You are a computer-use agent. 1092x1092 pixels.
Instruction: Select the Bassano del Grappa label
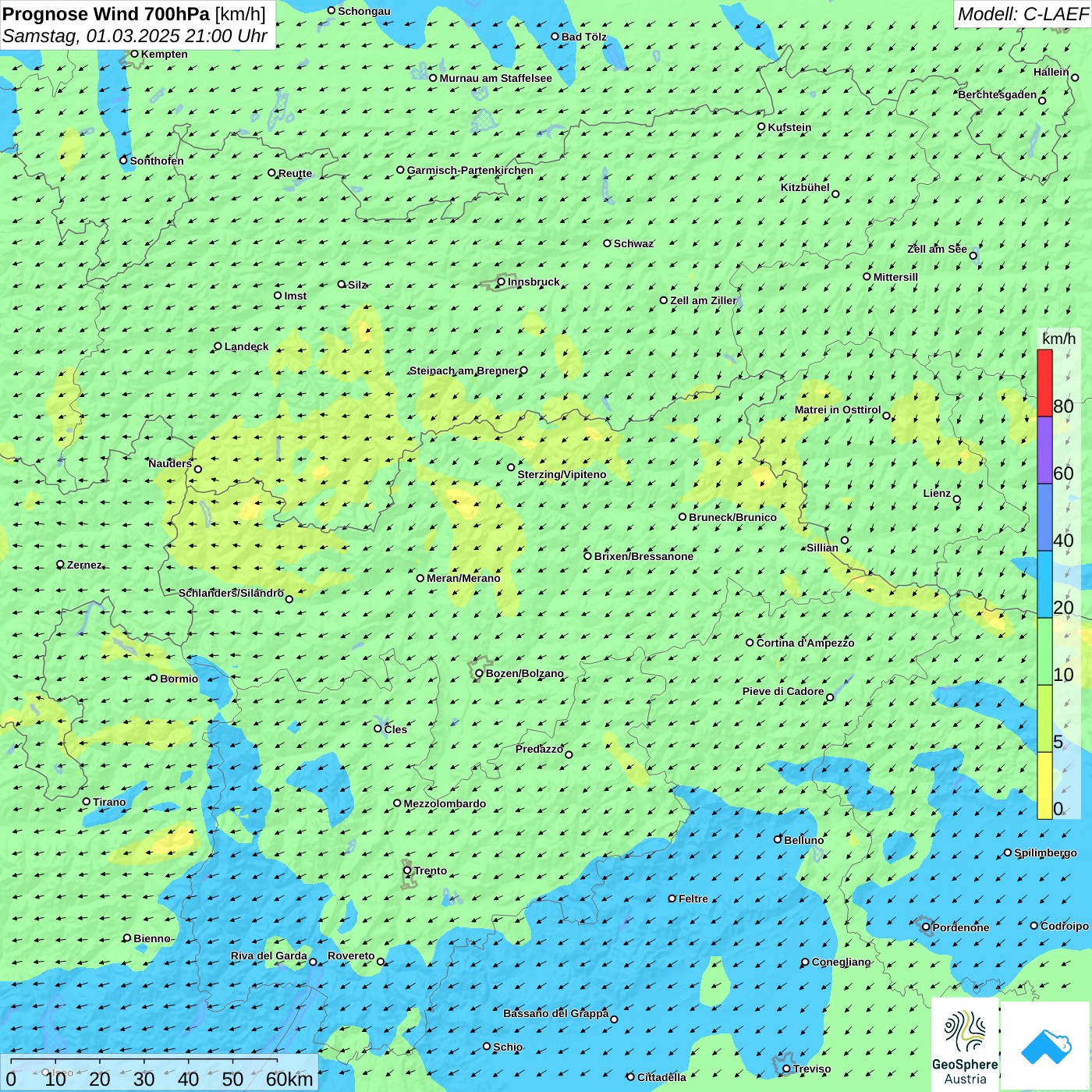pyautogui.click(x=556, y=1013)
